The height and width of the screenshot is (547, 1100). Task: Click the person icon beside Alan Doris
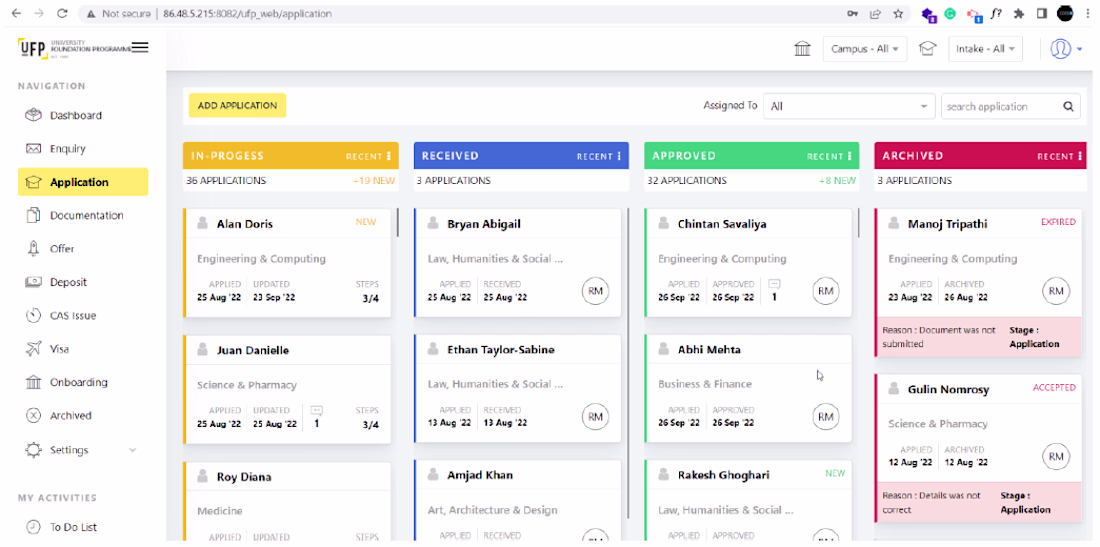pos(203,224)
